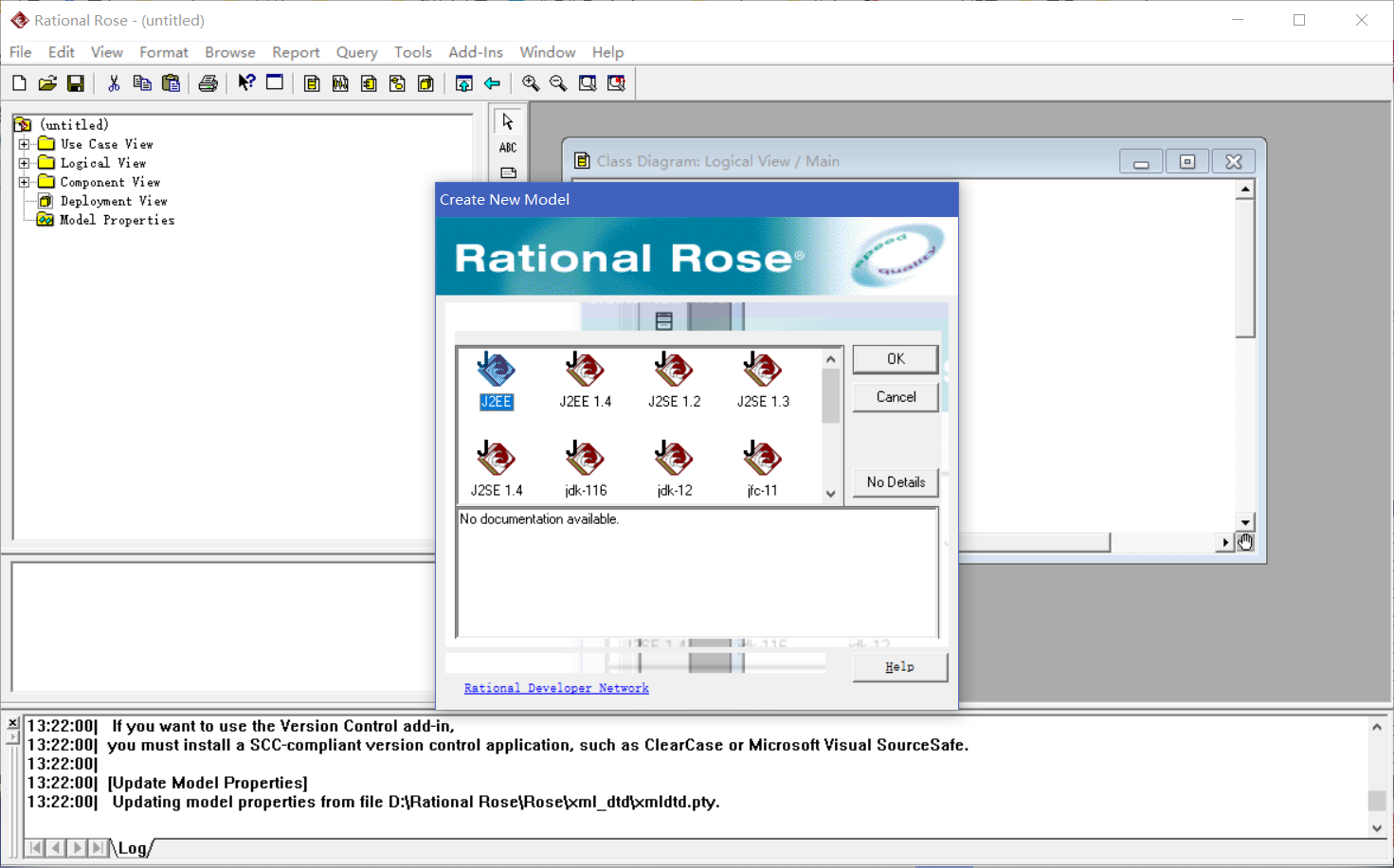
Task: Select the ABC Text Box tool
Action: pyautogui.click(x=508, y=147)
